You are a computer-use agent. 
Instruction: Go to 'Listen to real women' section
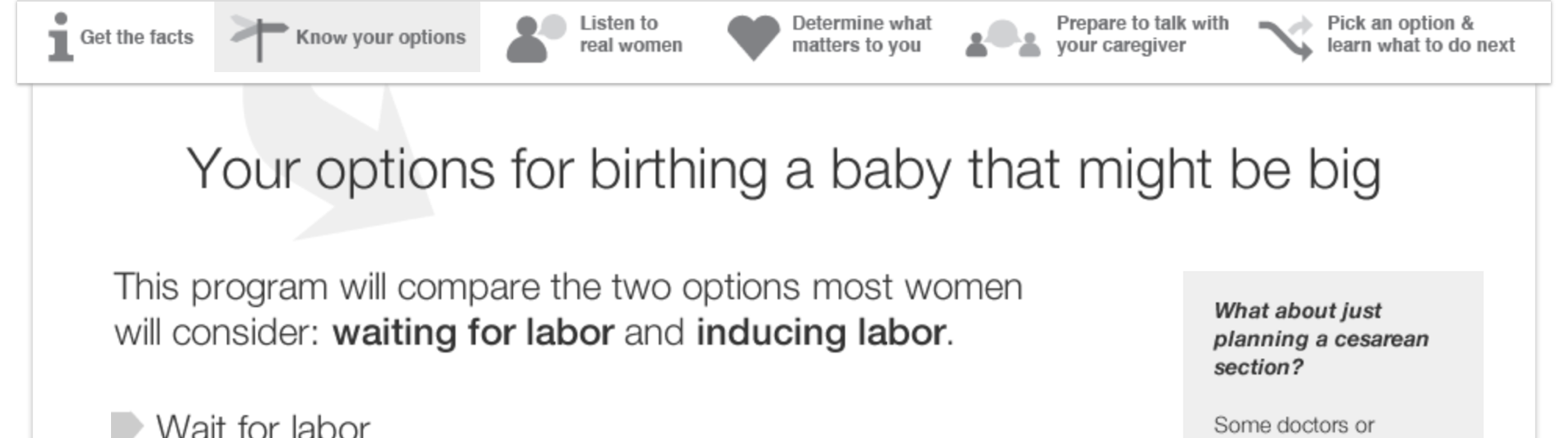pos(630,34)
